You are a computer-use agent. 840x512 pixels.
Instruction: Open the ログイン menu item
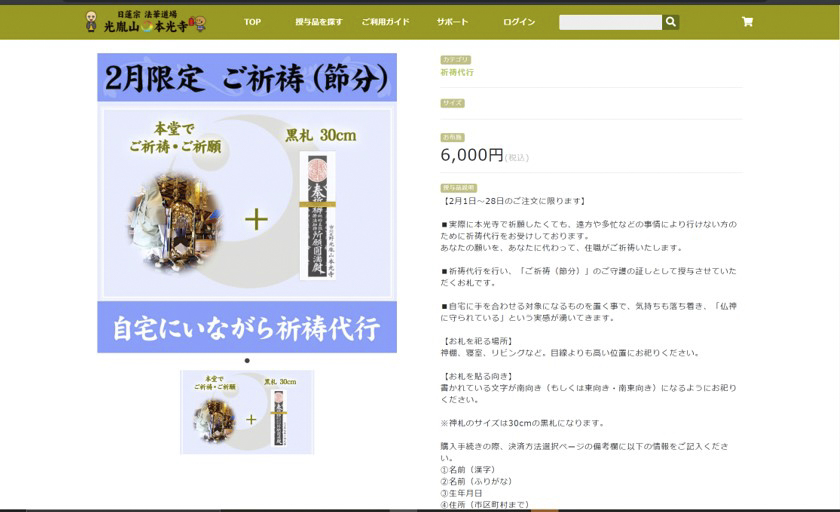[x=519, y=22]
